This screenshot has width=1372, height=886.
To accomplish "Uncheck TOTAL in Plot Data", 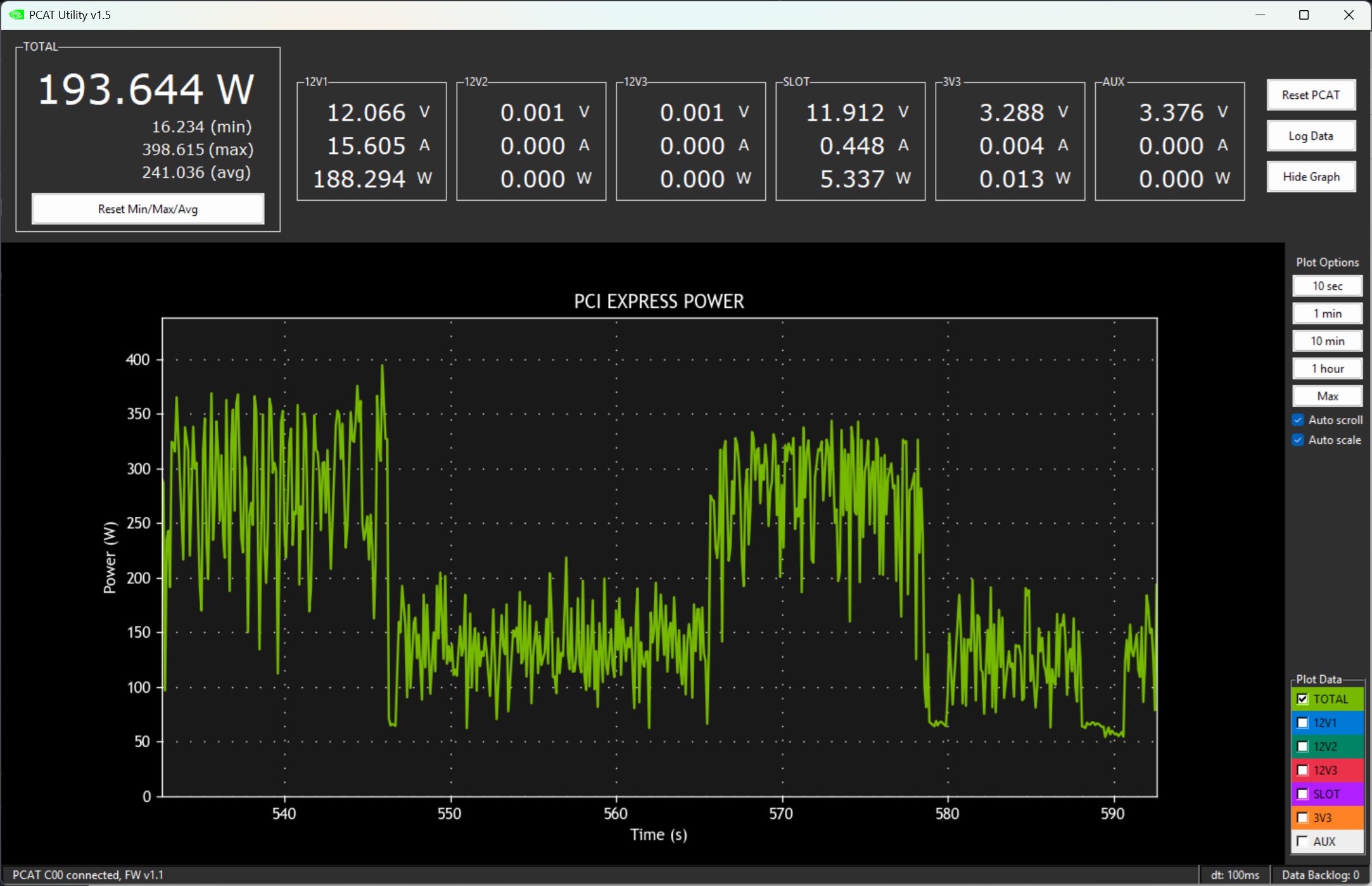I will [x=1302, y=699].
